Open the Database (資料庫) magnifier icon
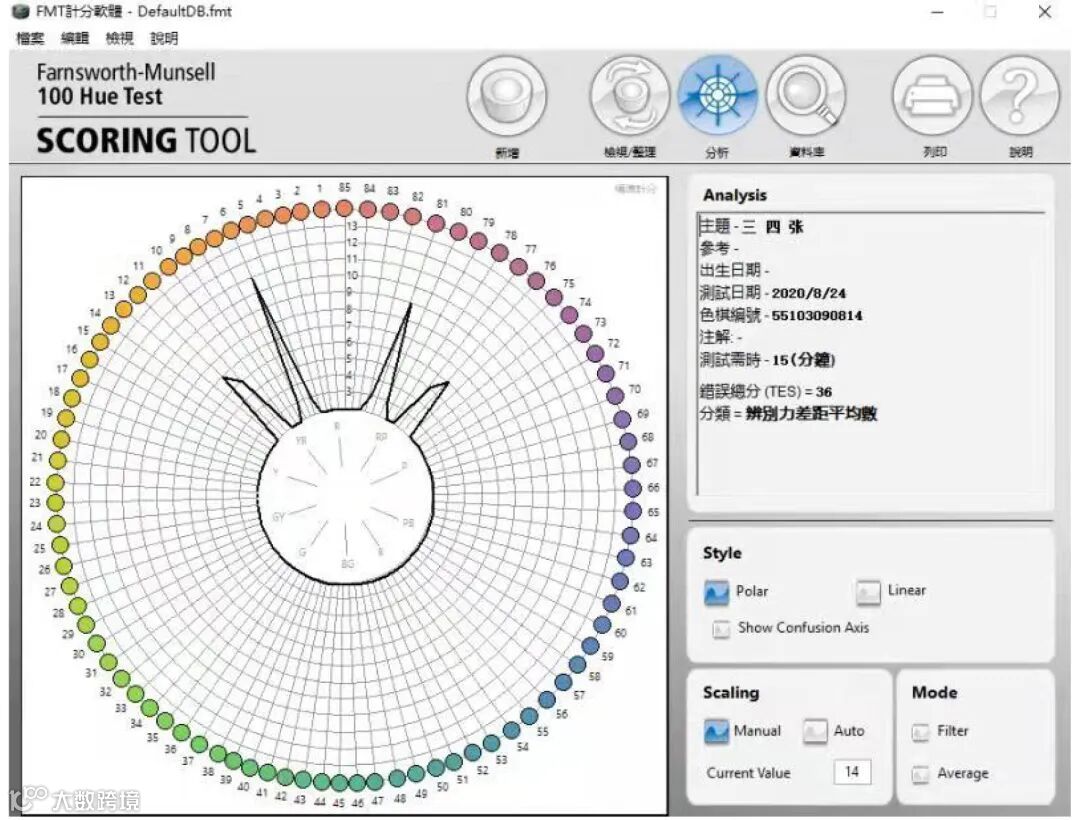This screenshot has height=820, width=1080. pos(805,96)
